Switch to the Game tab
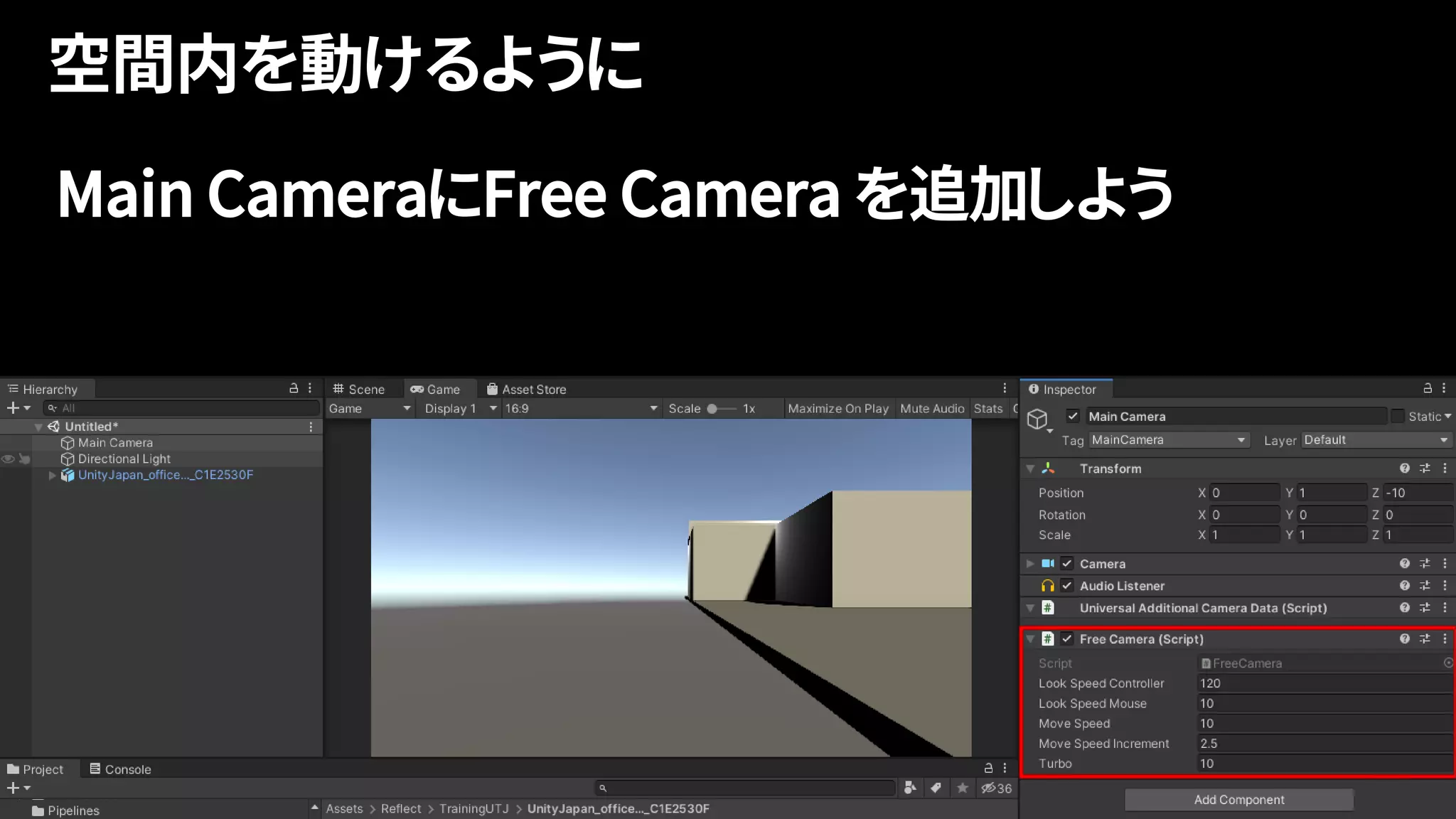 (x=435, y=389)
